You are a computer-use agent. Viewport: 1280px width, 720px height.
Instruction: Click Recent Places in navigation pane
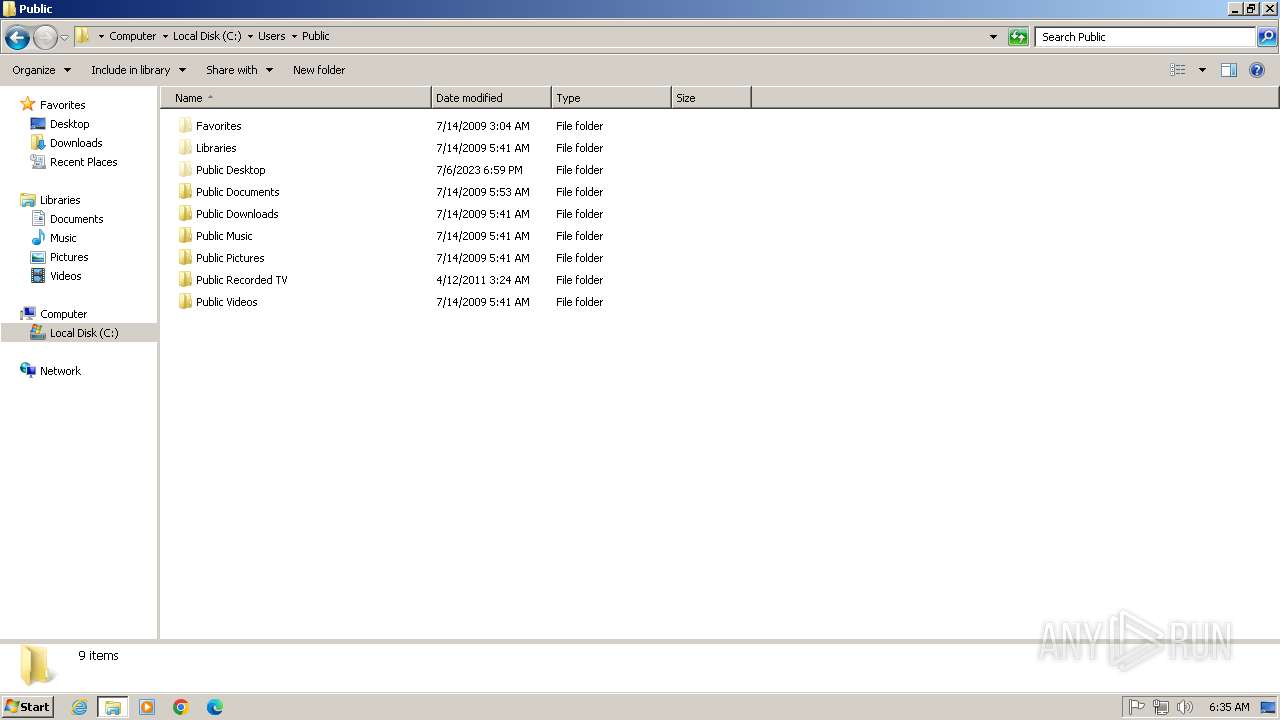coord(83,162)
